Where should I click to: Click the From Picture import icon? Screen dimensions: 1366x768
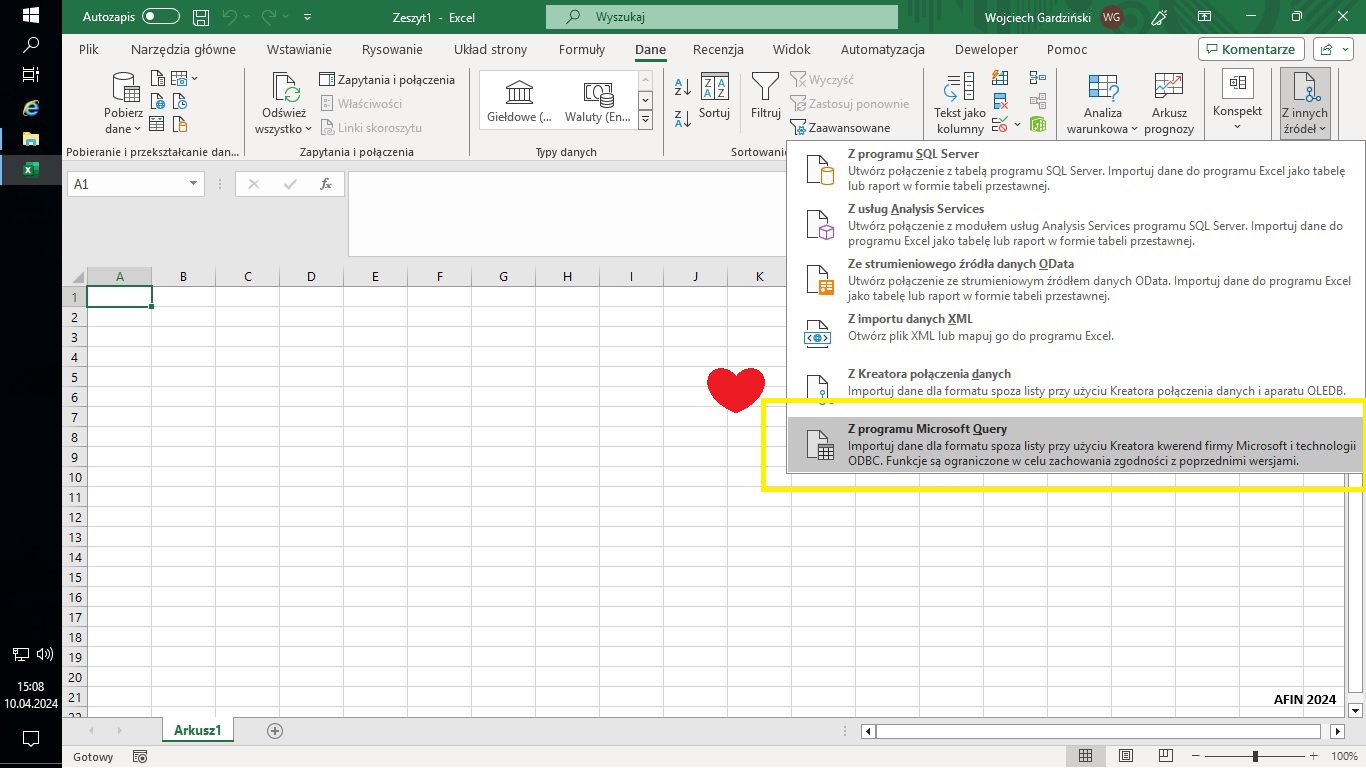[x=179, y=78]
